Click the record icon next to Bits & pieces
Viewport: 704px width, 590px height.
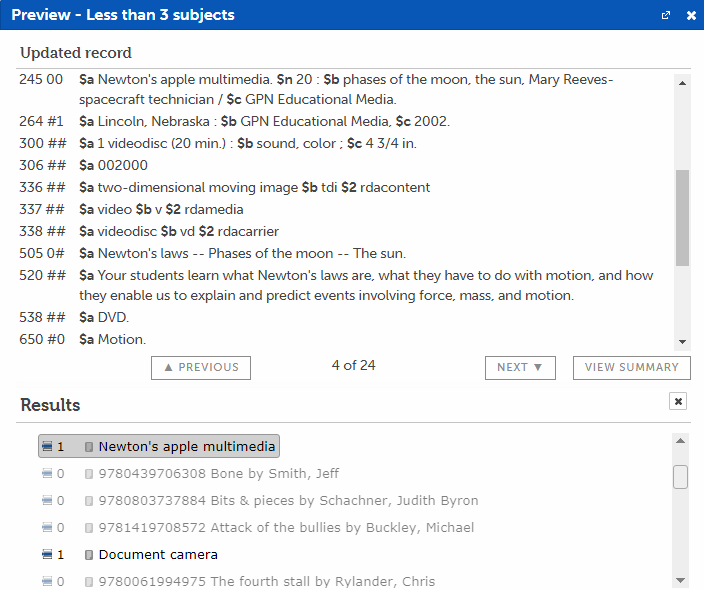tap(89, 501)
